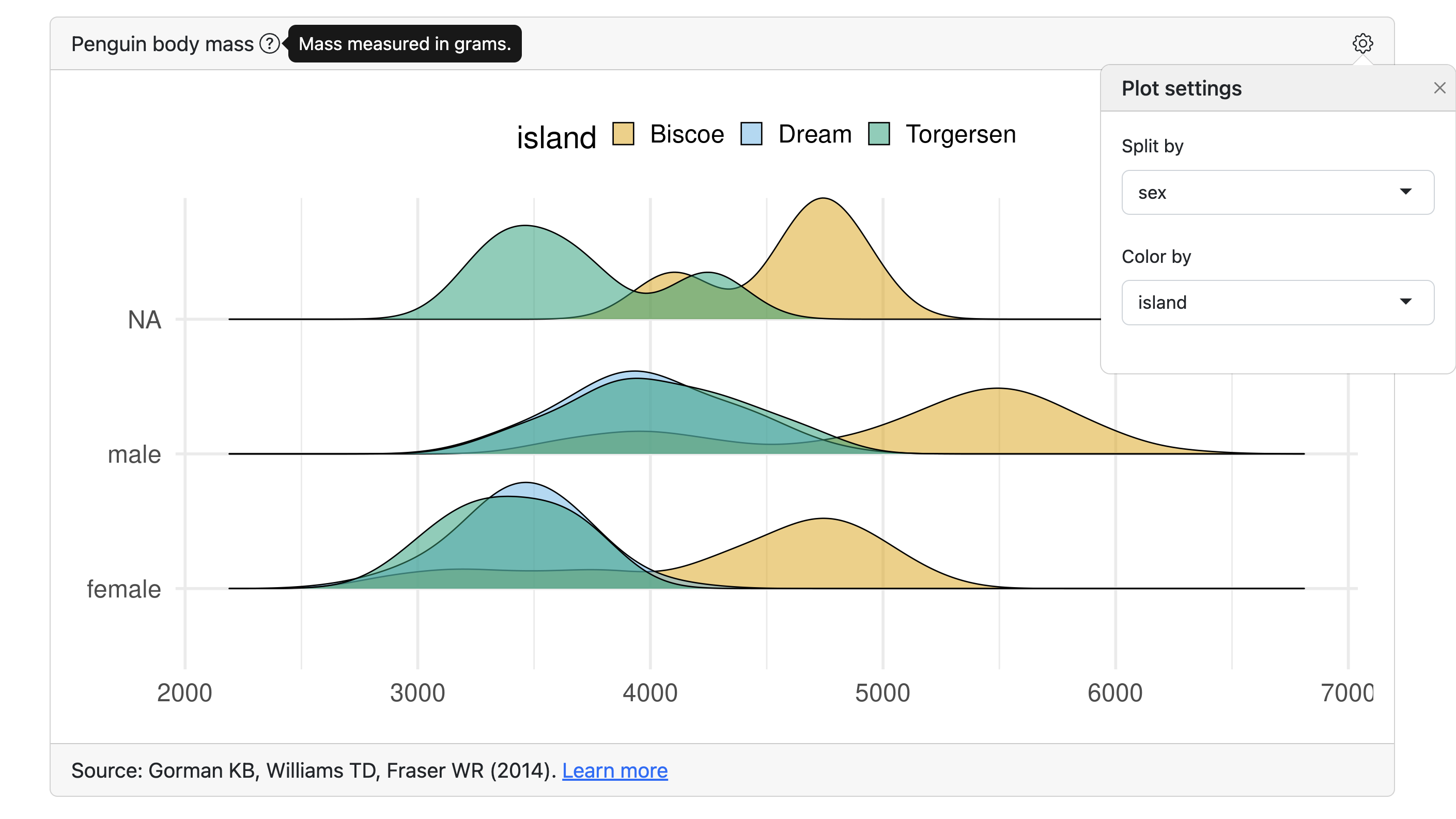Click the Torgersen legend label text

(961, 134)
